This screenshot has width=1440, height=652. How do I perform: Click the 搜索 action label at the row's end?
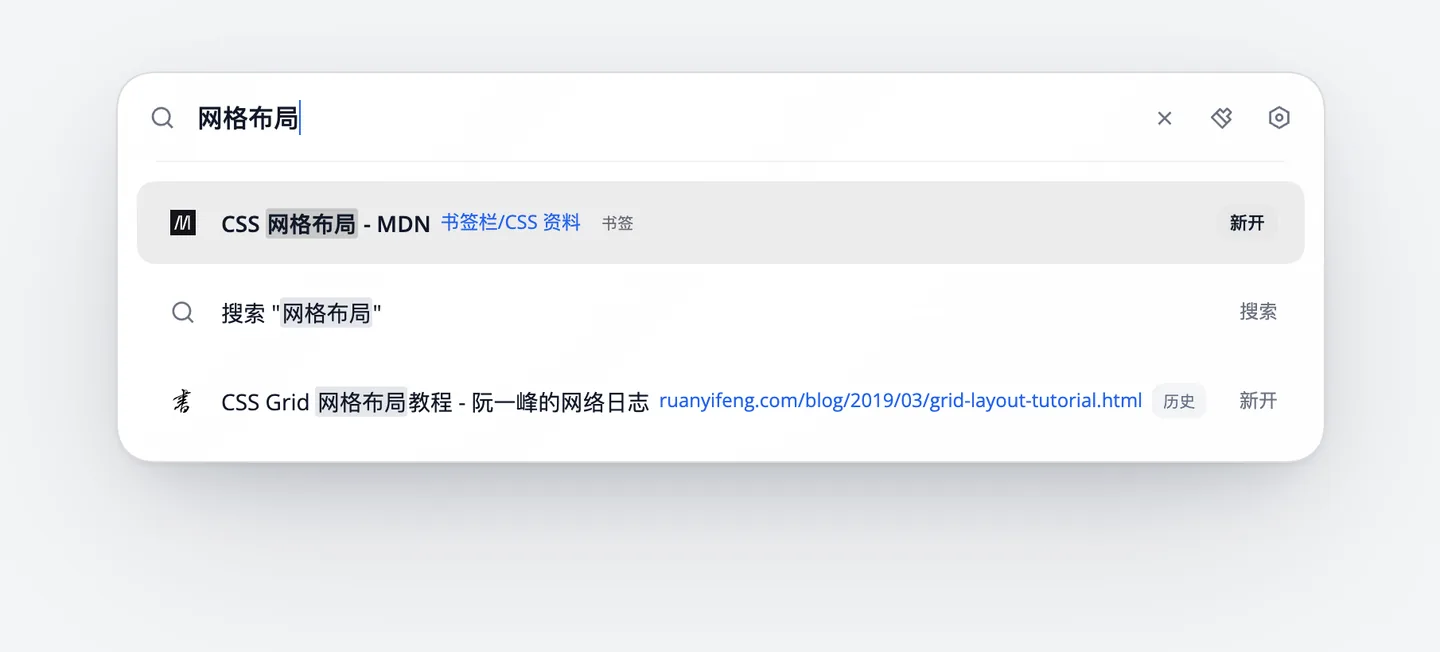point(1258,312)
